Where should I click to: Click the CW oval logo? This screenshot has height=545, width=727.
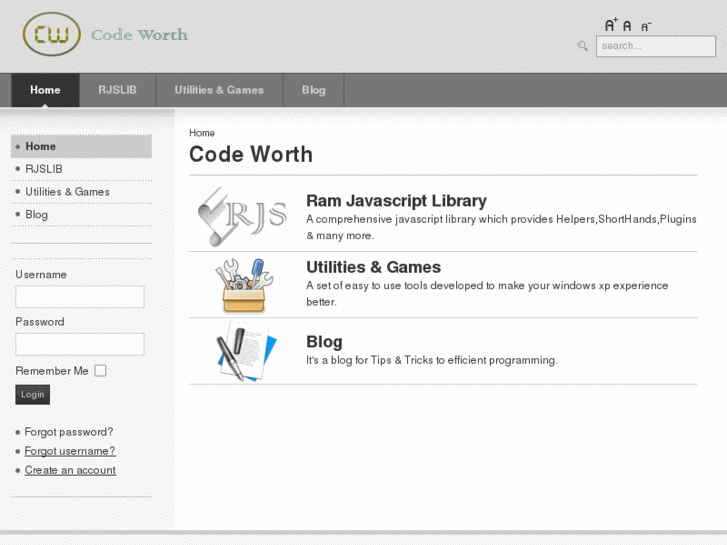point(51,34)
